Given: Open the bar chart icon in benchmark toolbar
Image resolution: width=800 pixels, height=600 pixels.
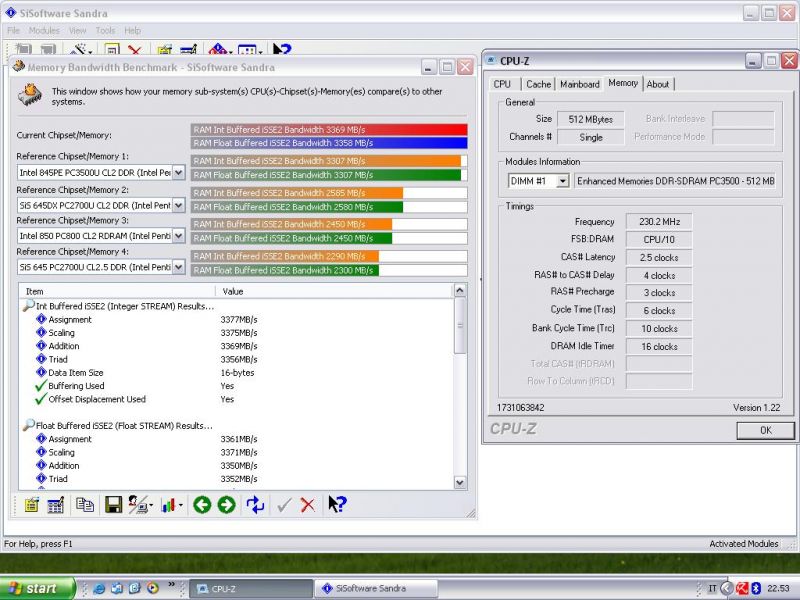Looking at the screenshot, I should tap(170, 505).
